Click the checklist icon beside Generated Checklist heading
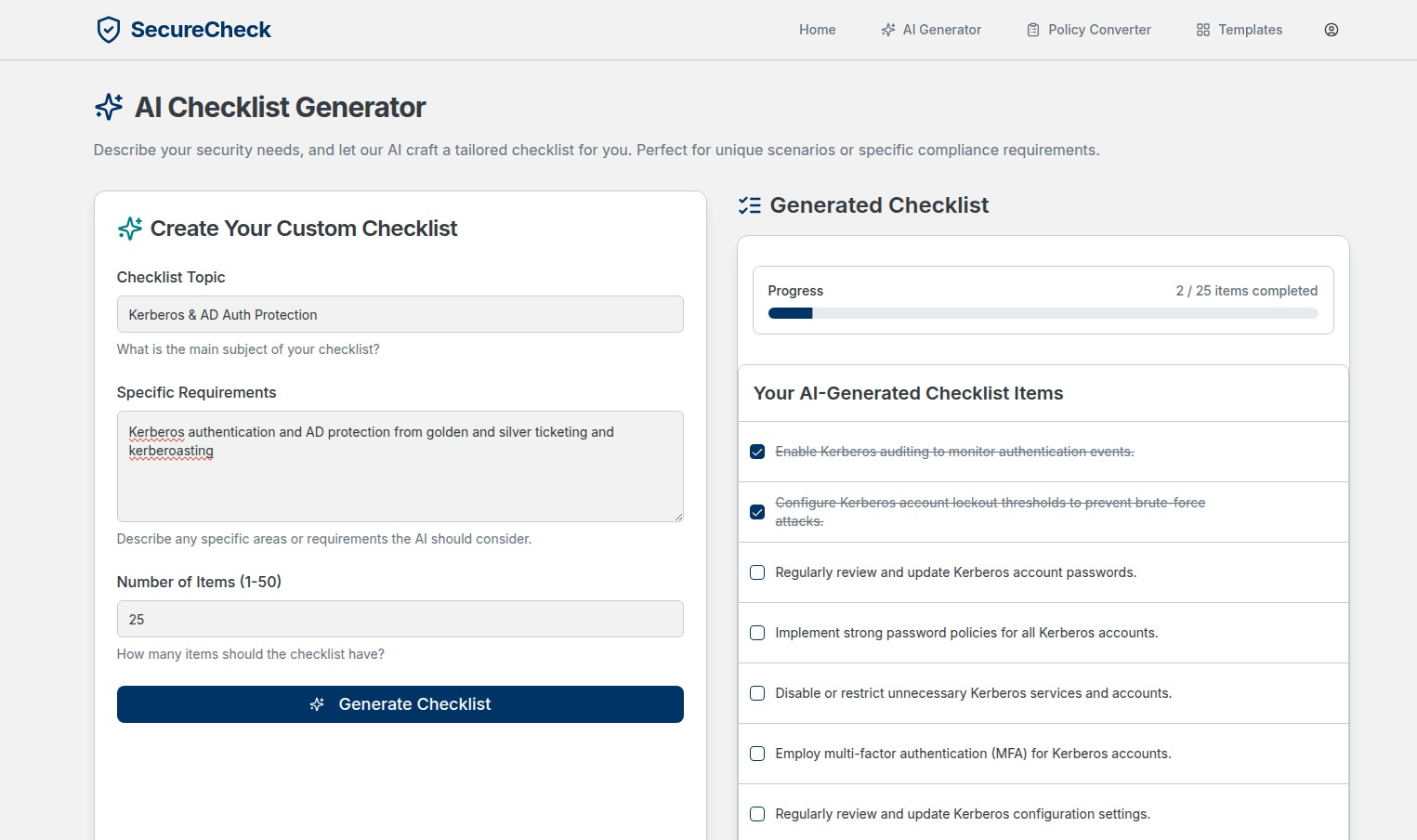 point(749,204)
